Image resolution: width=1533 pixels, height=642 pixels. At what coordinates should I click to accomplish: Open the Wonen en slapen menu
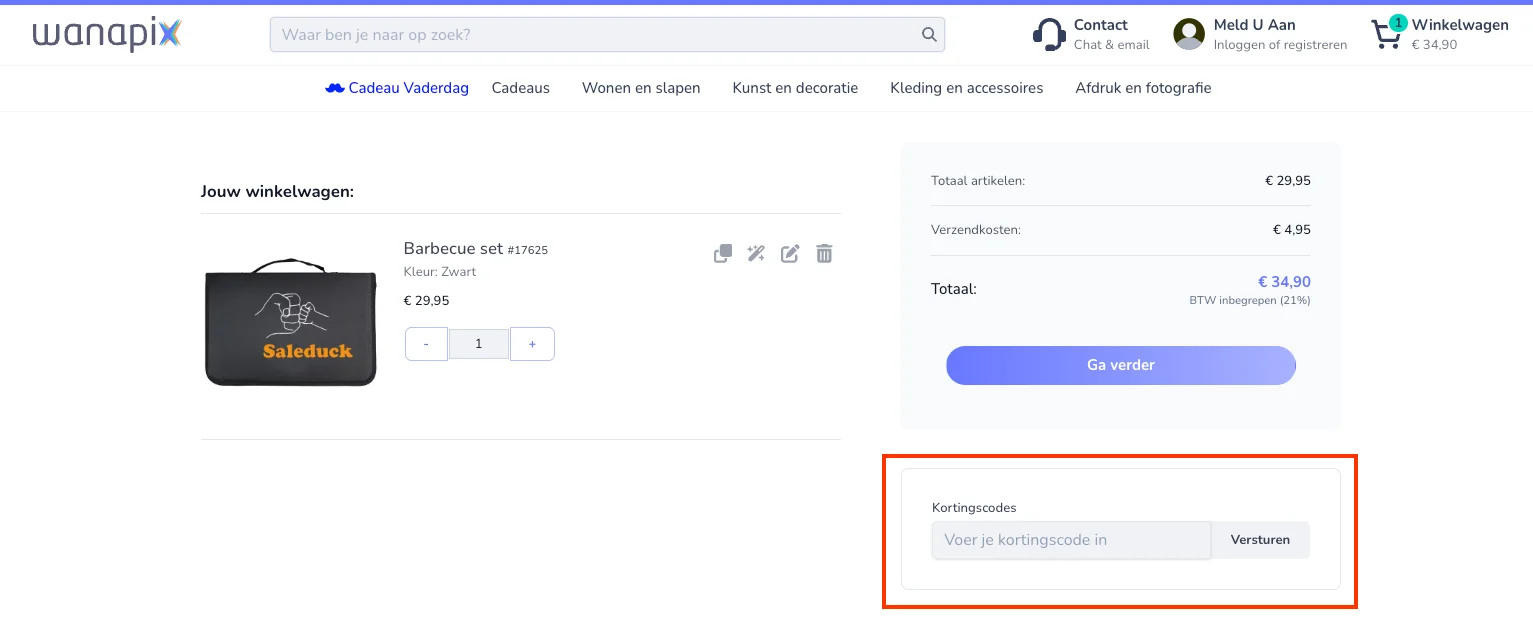[x=641, y=88]
